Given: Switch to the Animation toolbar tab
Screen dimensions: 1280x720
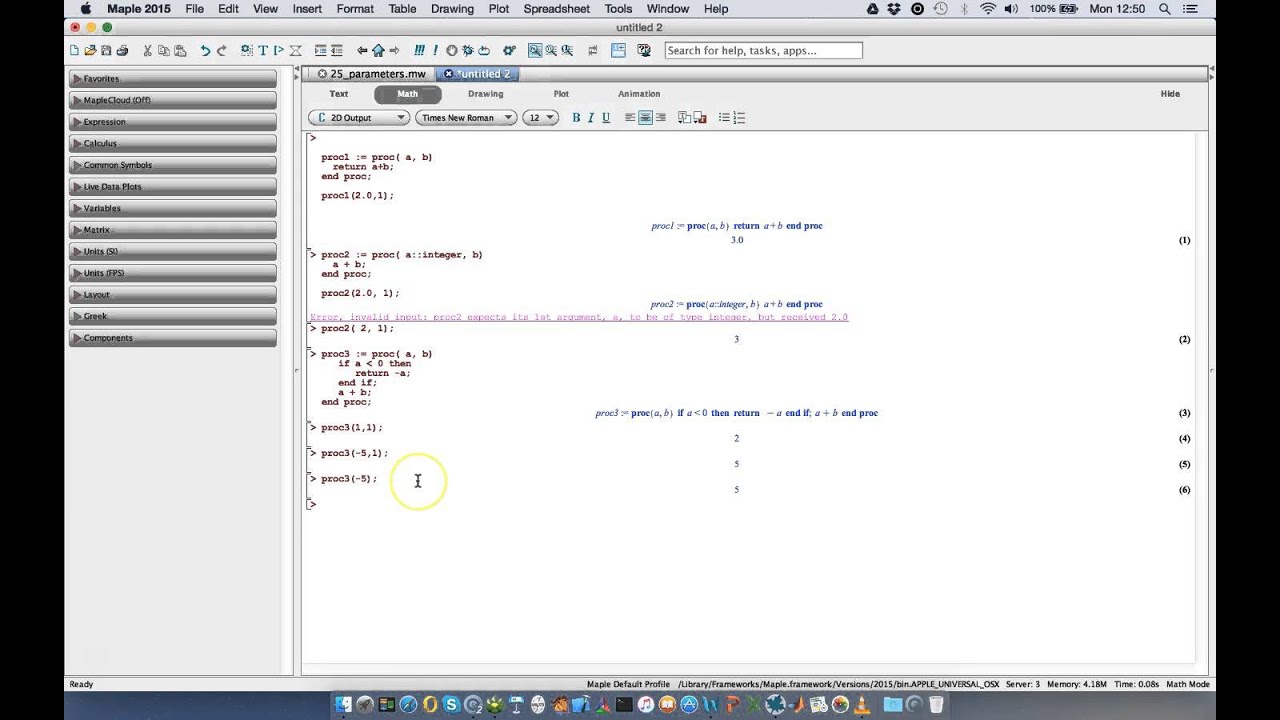Looking at the screenshot, I should tap(639, 94).
